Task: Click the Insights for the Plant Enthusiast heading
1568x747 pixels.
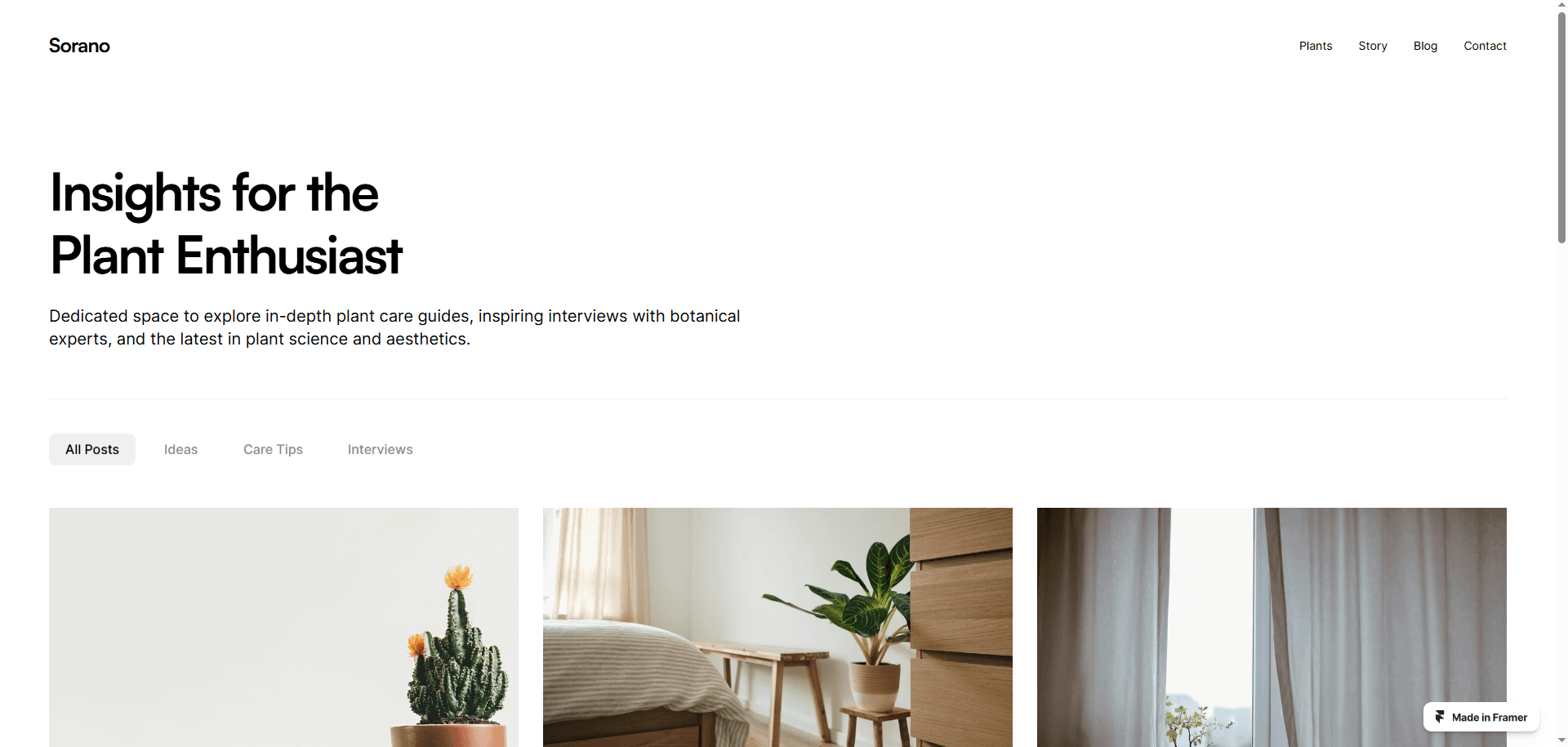Action: coord(226,224)
